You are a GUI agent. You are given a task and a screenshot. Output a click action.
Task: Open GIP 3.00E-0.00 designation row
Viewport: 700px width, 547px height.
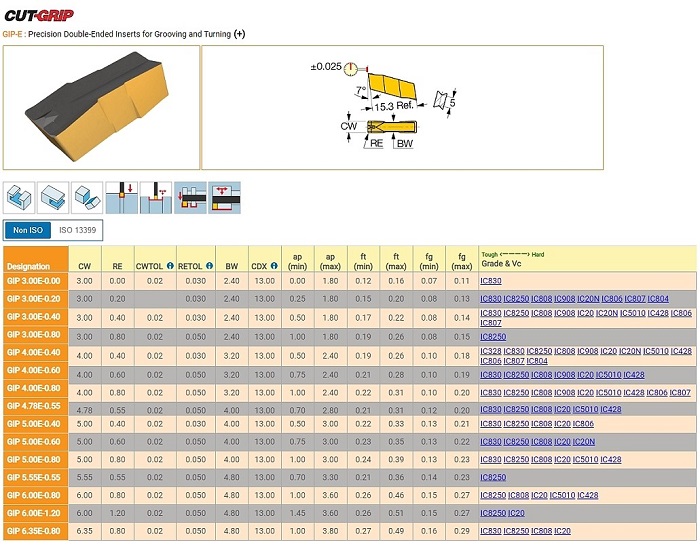(x=36, y=282)
